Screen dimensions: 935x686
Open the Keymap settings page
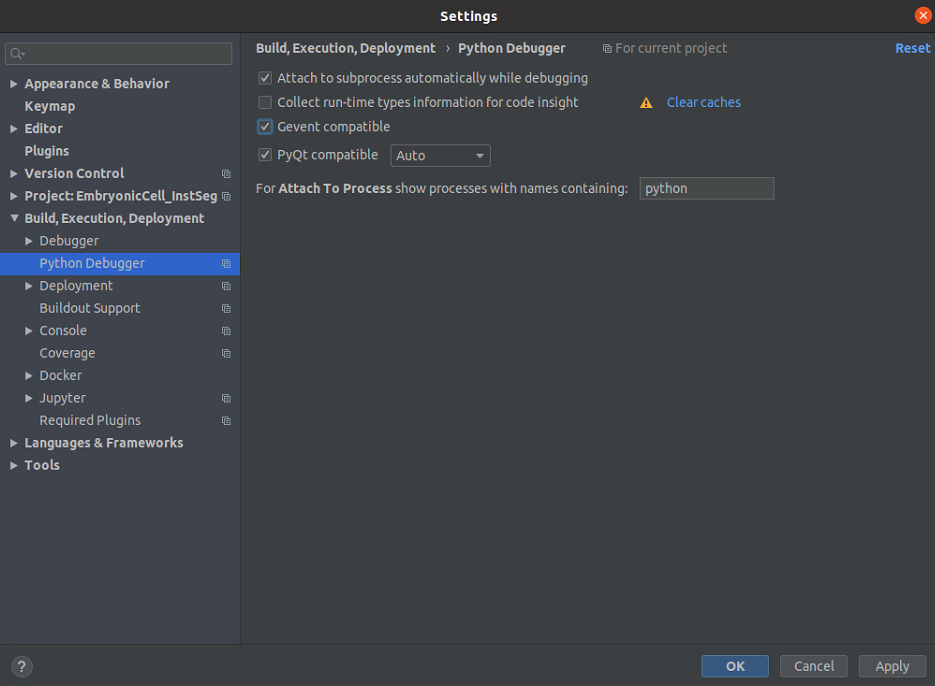point(50,106)
